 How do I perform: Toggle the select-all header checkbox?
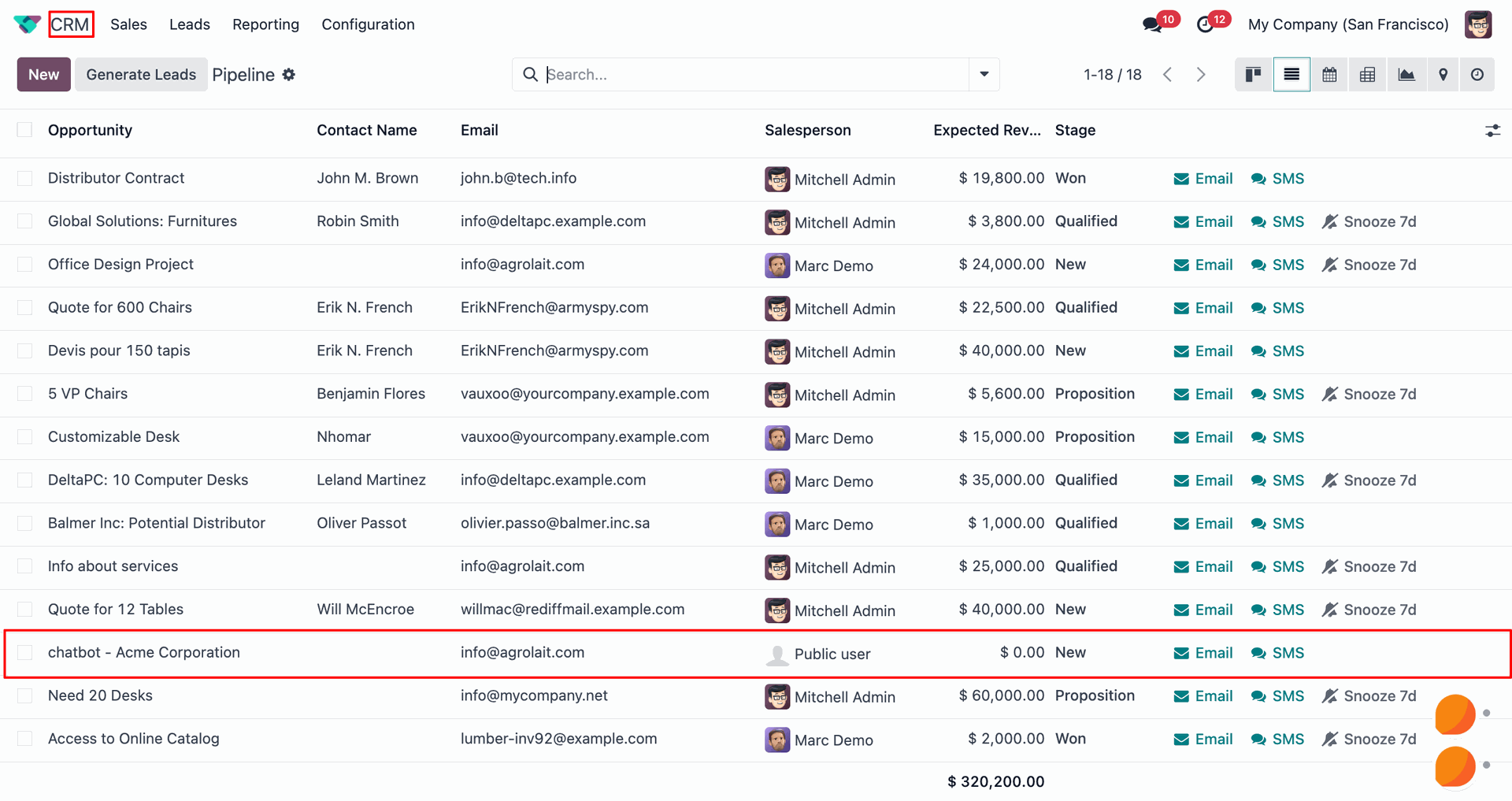coord(25,130)
